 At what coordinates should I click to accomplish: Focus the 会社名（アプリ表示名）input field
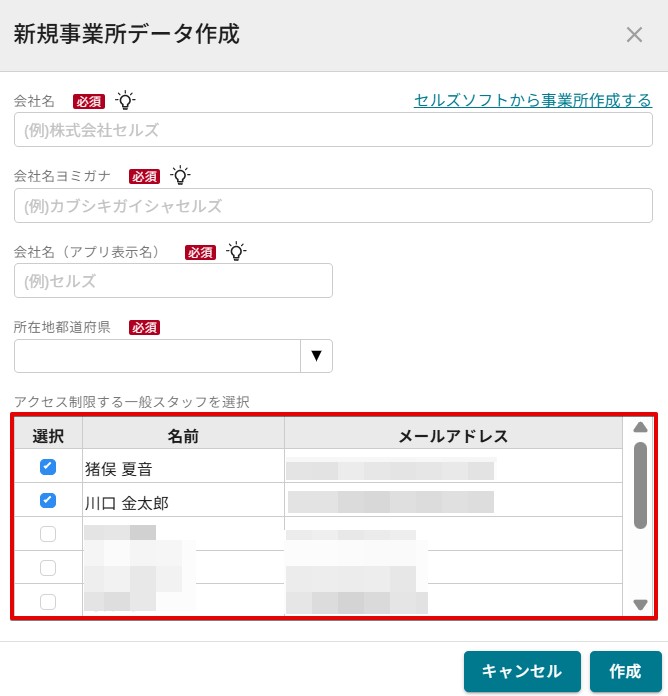173,281
